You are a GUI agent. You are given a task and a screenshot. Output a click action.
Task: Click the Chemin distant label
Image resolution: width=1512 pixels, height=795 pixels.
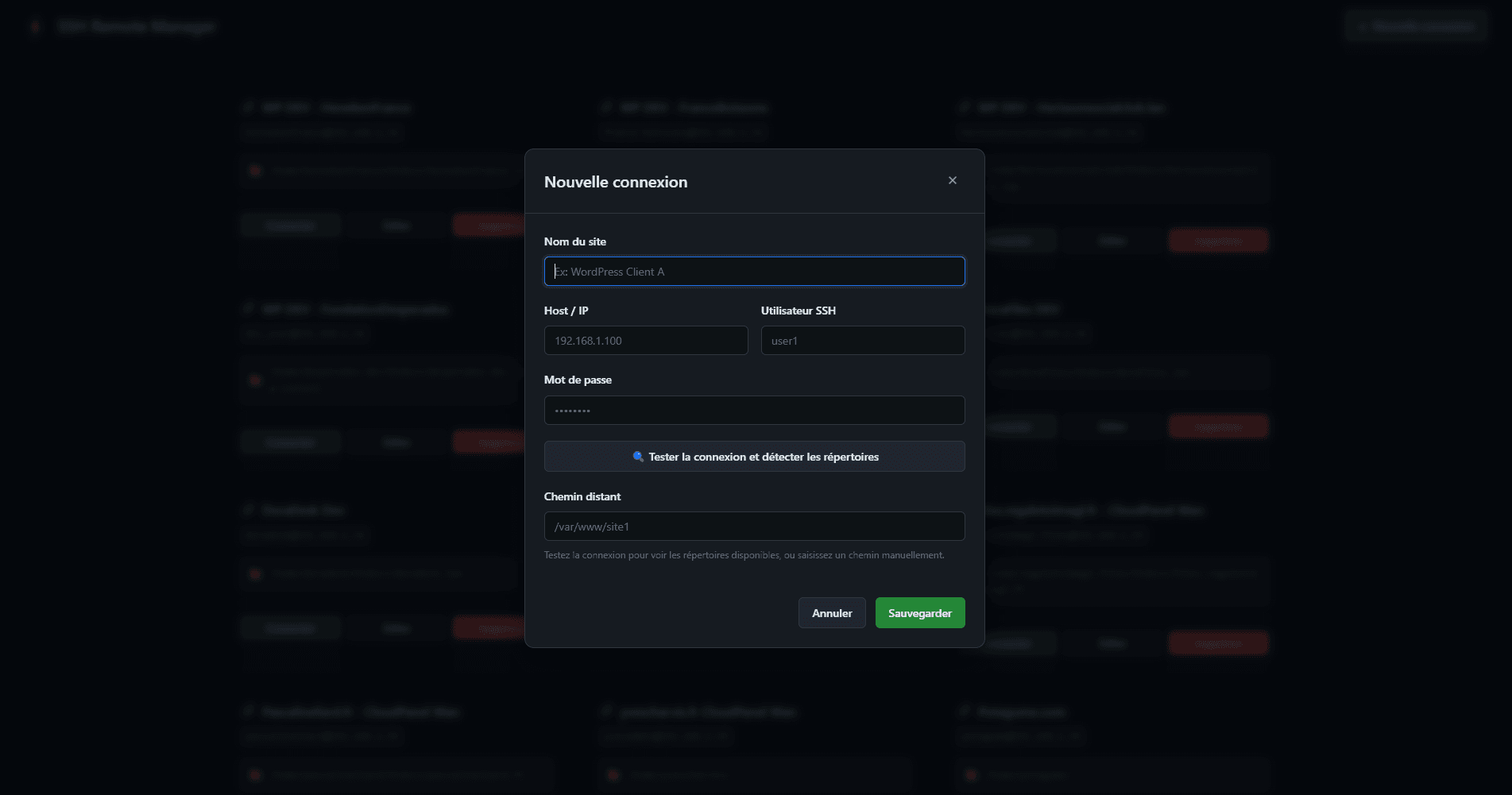pyautogui.click(x=582, y=496)
